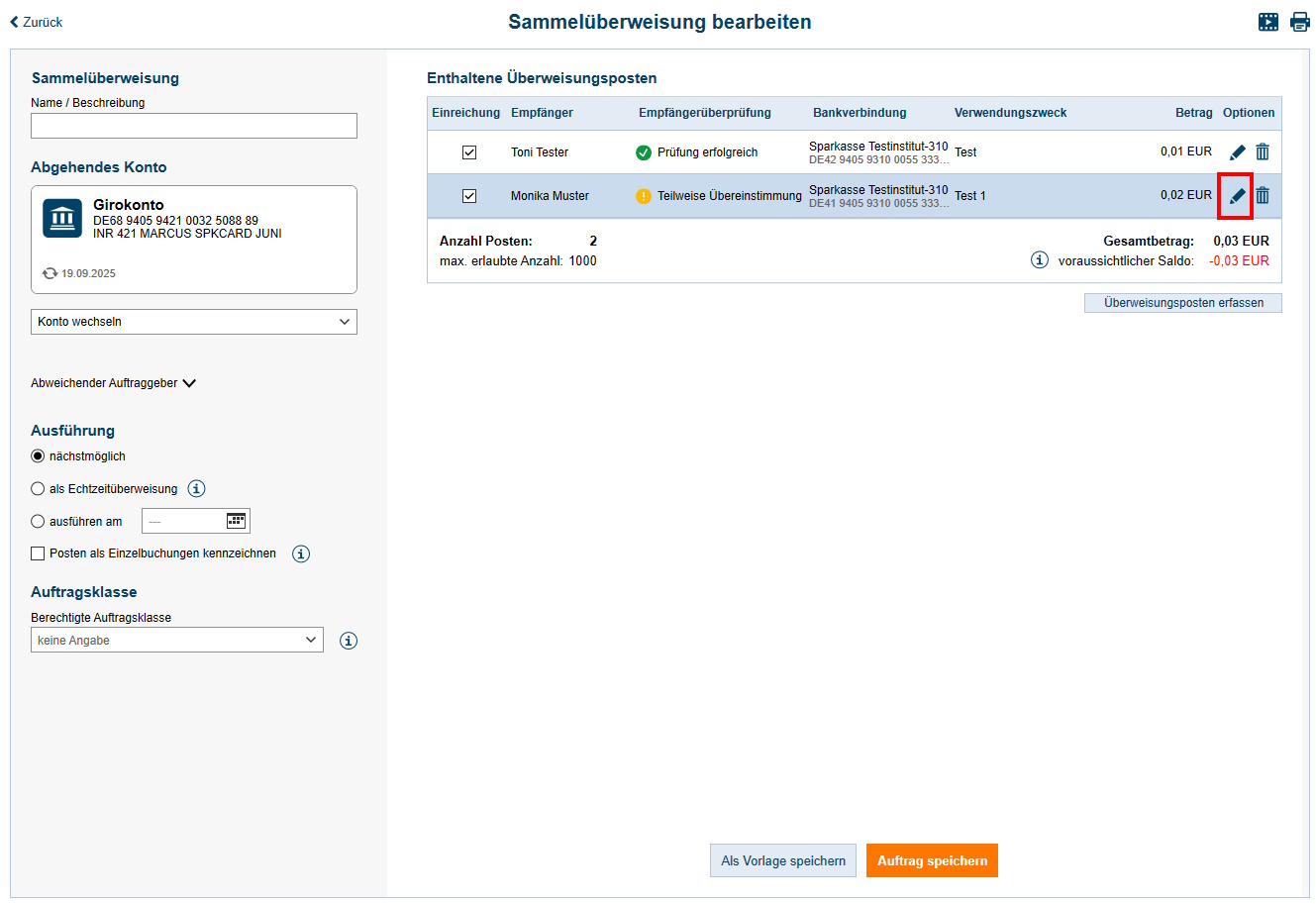Viewport: 1316px width, 904px height.
Task: Enable Posten als Einzelbuchungen kennzeichnen
Action: (36, 553)
